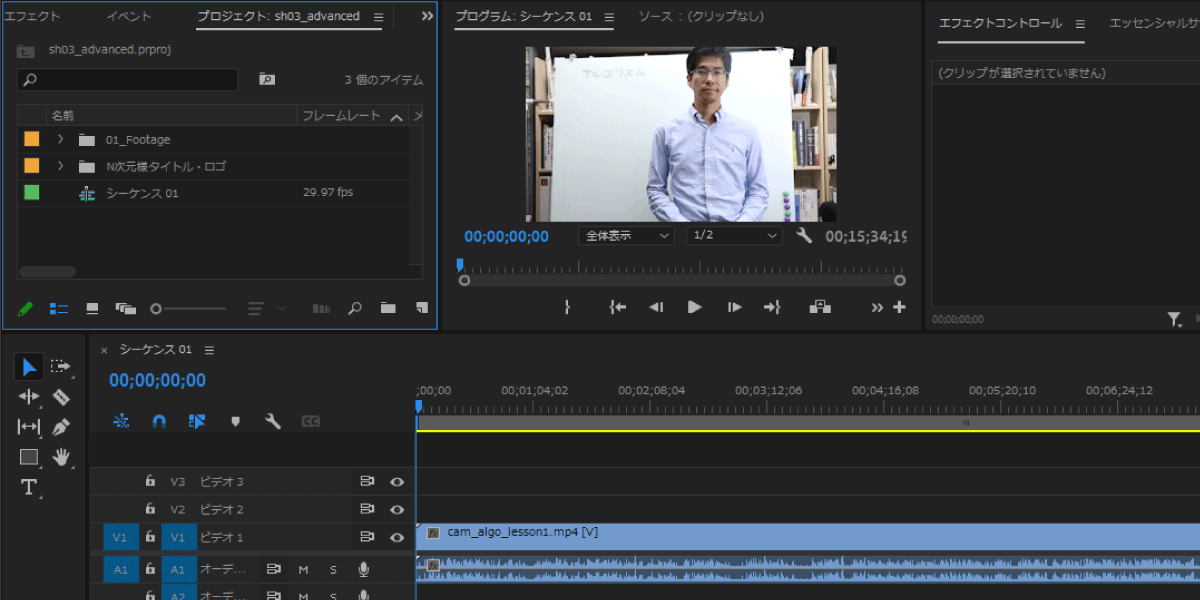
Task: Select the Razor tool in the toolbox
Action: (x=61, y=397)
